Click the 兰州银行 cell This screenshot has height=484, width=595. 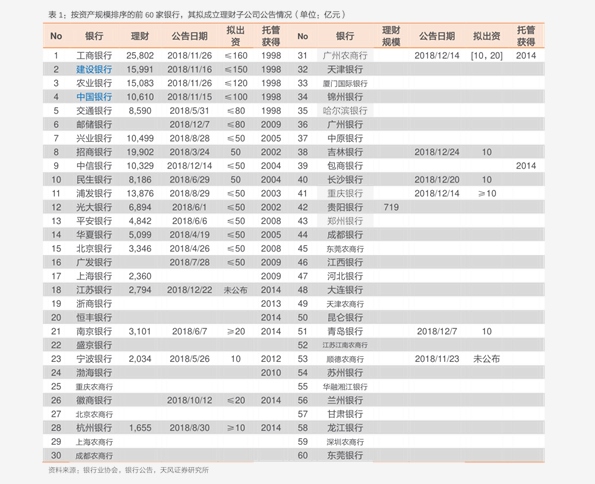pos(345,400)
